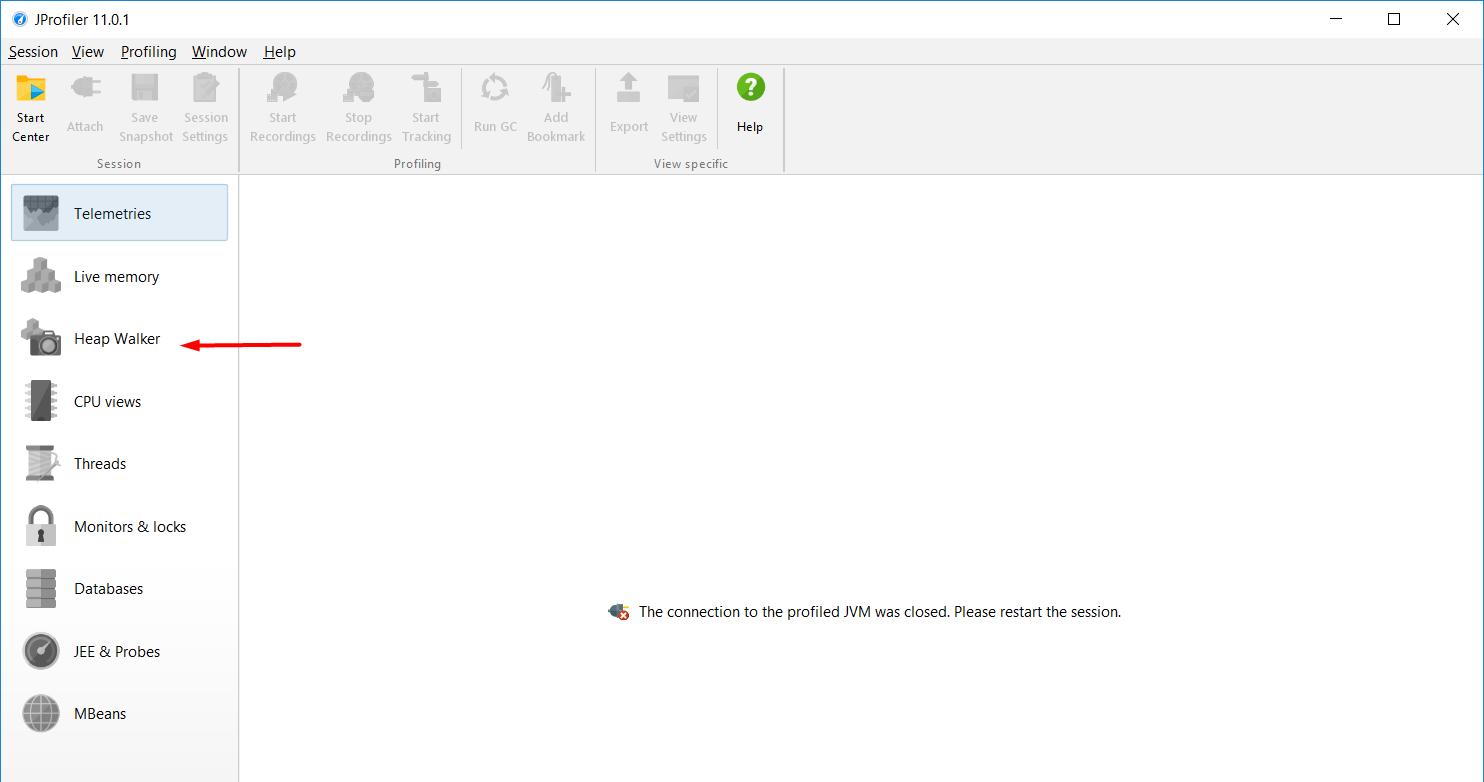1484x782 pixels.
Task: Minimize the JProfiler window
Action: [1335, 19]
